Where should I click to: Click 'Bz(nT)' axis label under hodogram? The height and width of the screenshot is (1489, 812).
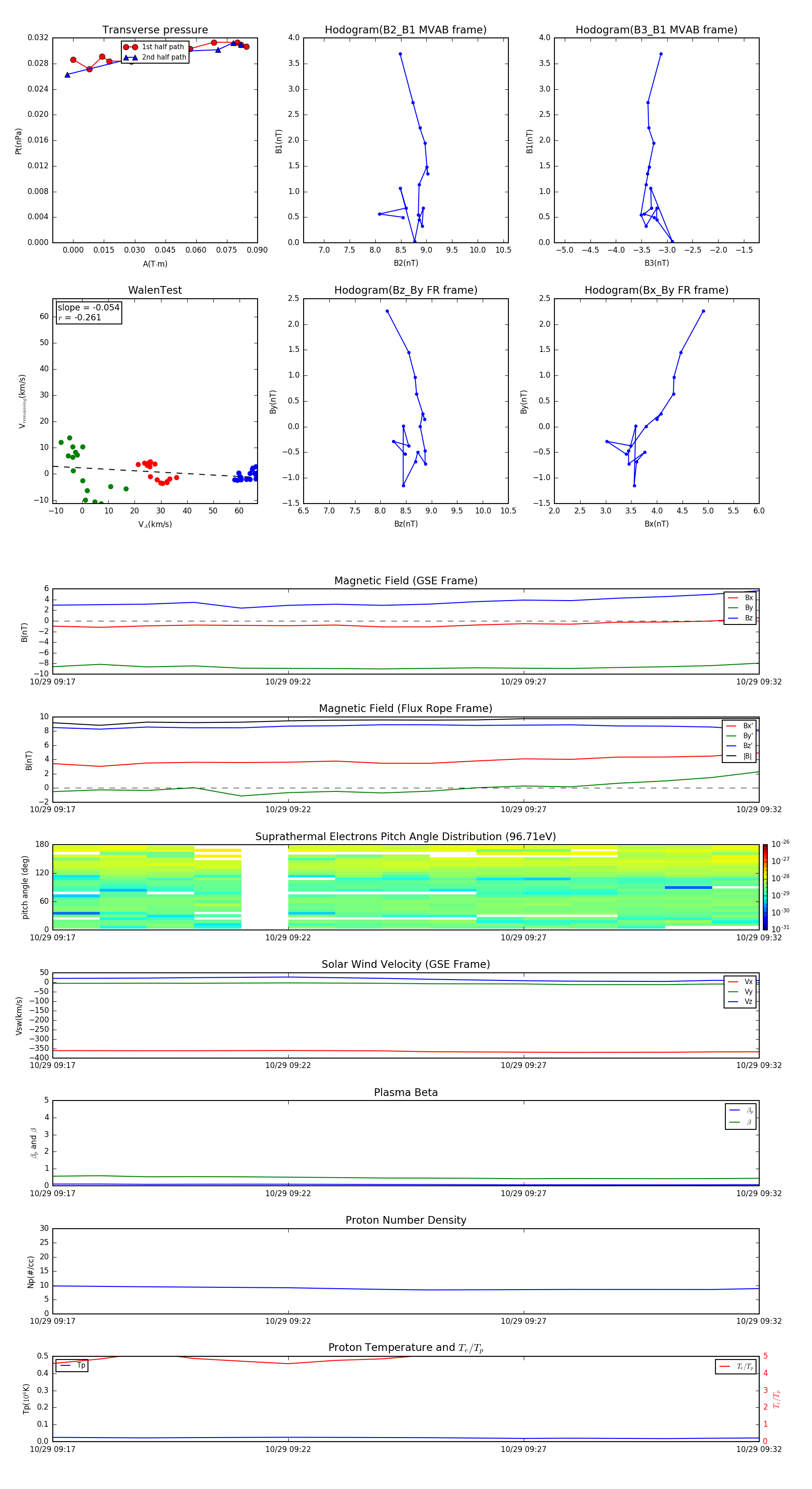click(x=406, y=524)
